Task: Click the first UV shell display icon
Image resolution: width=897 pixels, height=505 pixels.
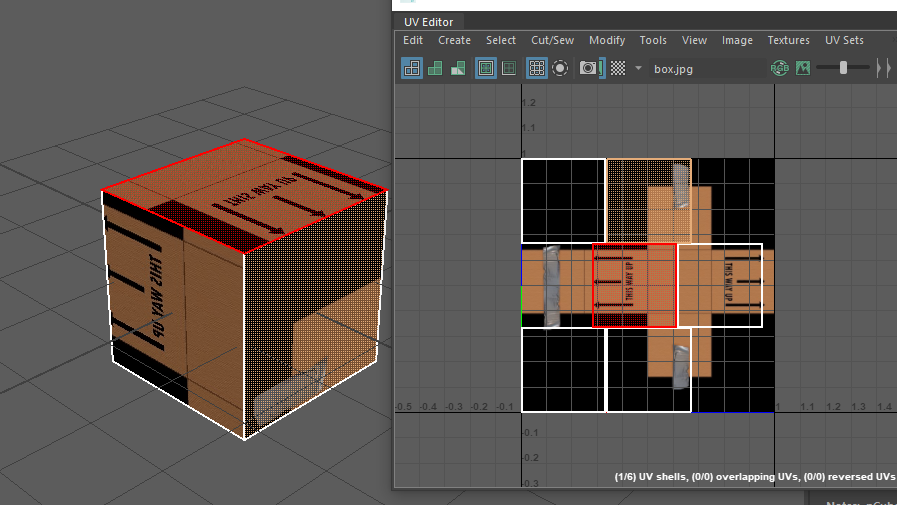Action: click(411, 68)
